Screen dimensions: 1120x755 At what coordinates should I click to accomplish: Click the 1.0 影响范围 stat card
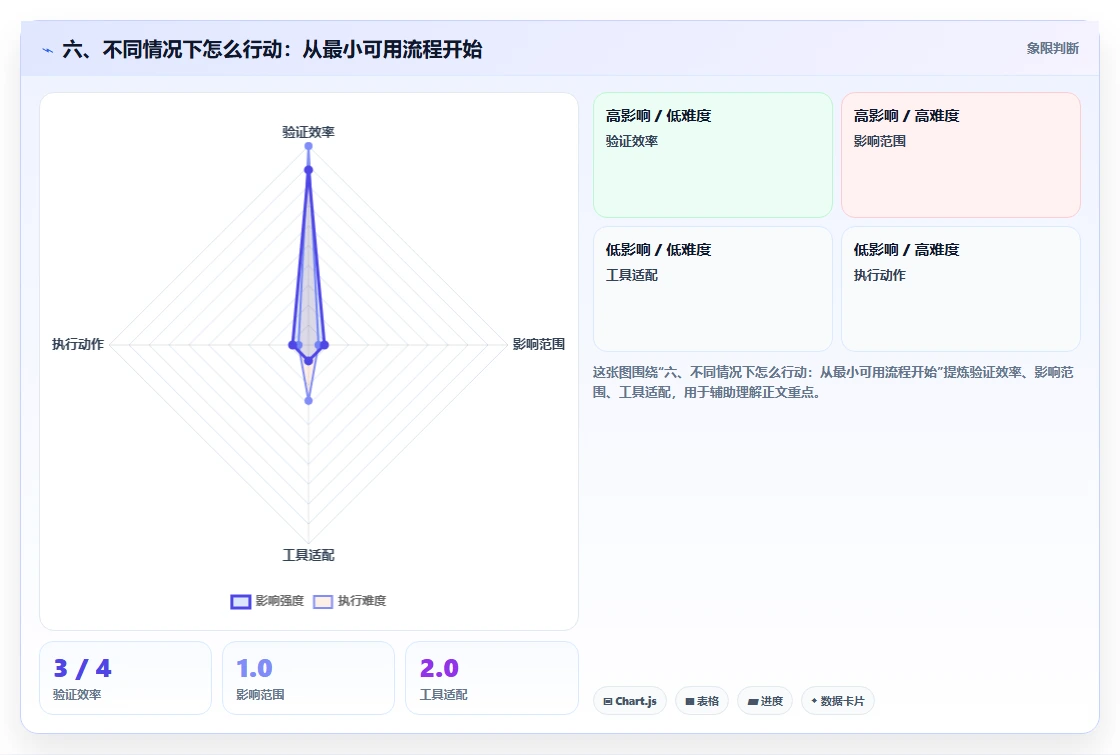(309, 678)
